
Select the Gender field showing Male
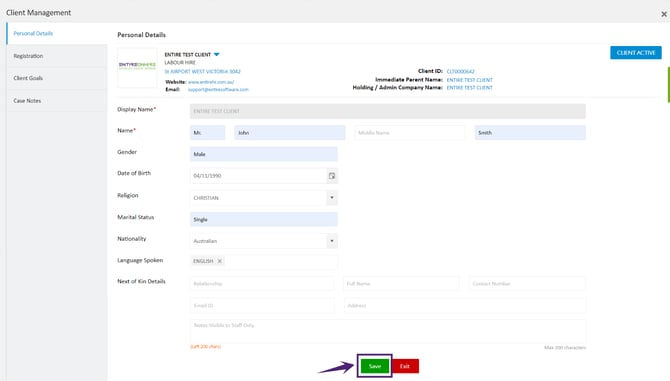(264, 154)
